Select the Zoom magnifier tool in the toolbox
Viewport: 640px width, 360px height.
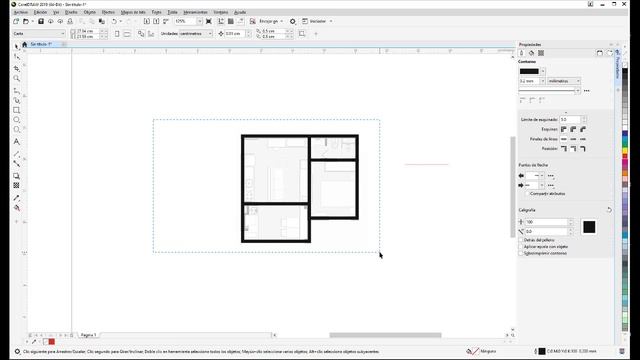coord(16,78)
